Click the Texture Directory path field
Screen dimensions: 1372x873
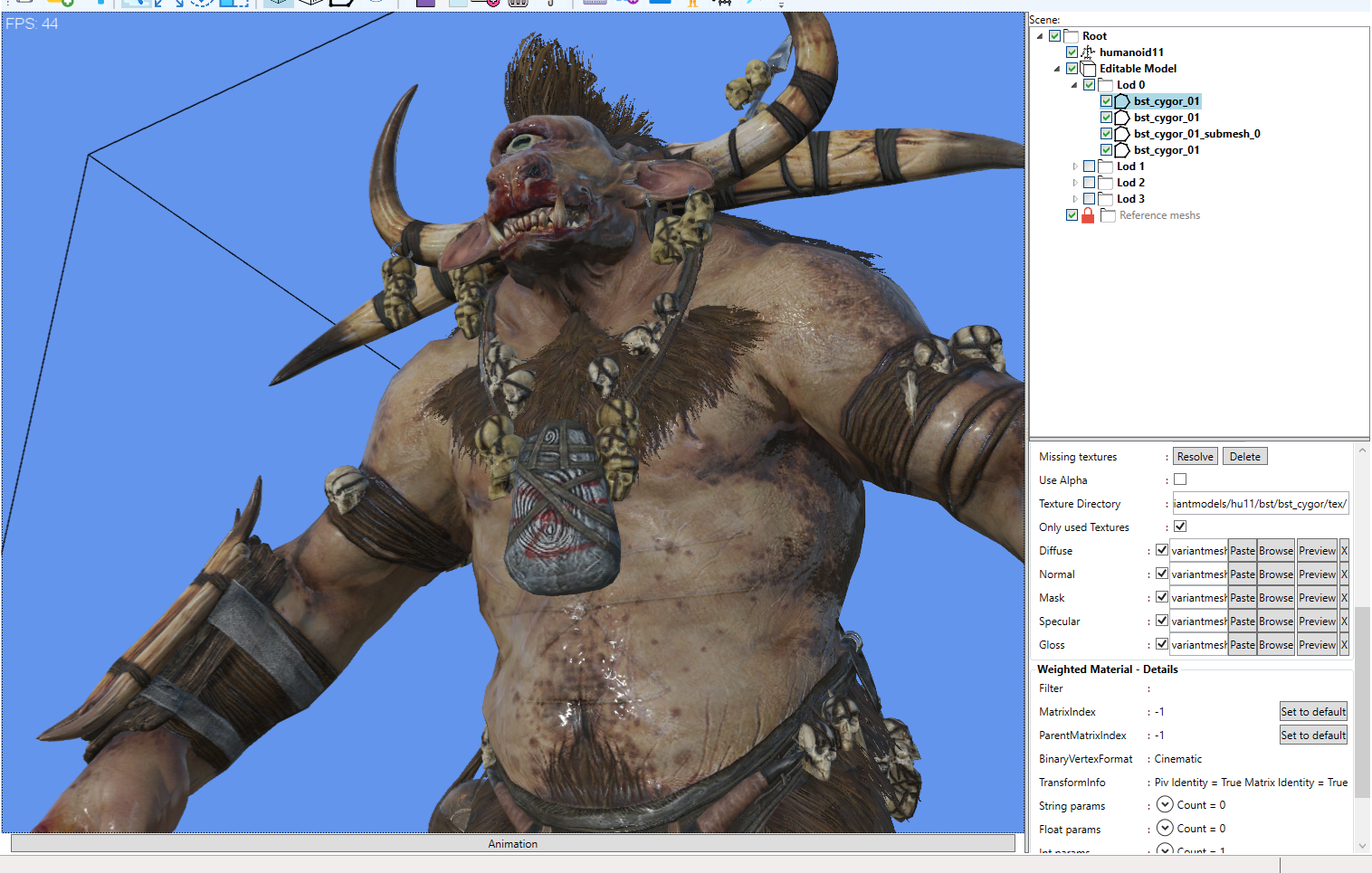pyautogui.click(x=1261, y=504)
